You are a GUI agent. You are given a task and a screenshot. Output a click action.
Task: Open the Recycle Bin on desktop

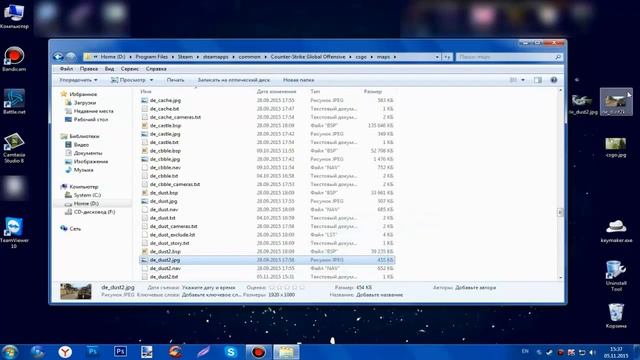pyautogui.click(x=616, y=316)
